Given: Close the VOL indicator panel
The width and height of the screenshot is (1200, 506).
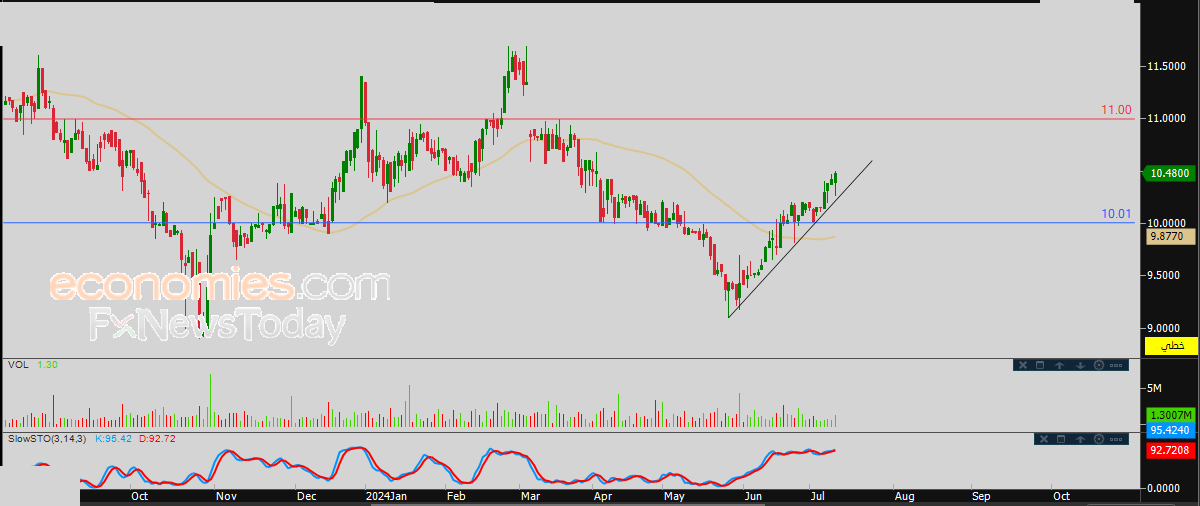Looking at the screenshot, I should click(1022, 365).
